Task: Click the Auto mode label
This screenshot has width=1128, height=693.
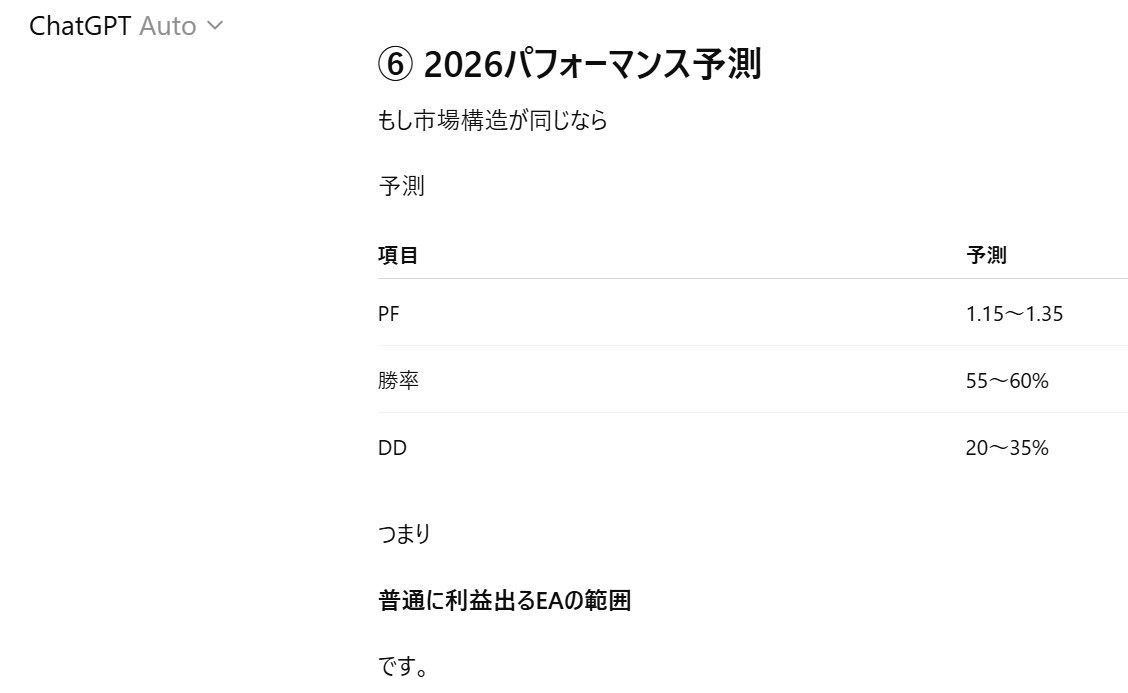Action: pos(167,26)
